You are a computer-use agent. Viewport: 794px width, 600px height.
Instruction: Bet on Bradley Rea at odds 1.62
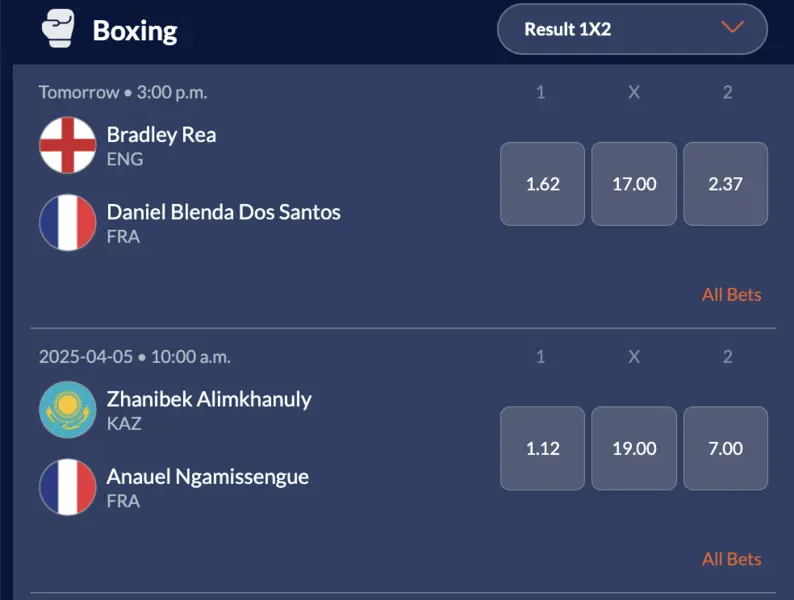[542, 184]
